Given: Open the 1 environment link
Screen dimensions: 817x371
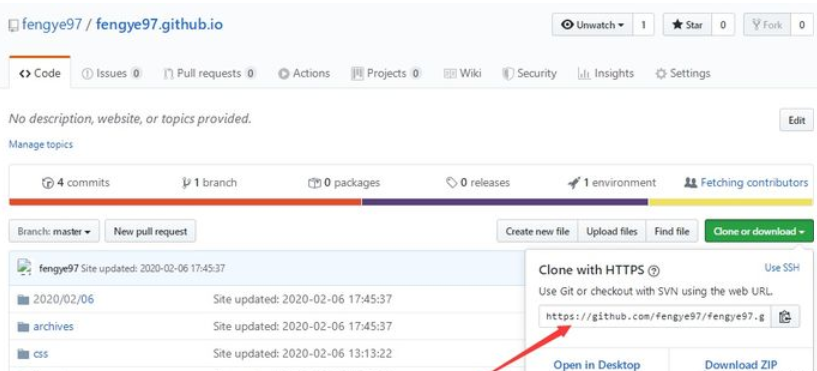Looking at the screenshot, I should pyautogui.click(x=612, y=183).
